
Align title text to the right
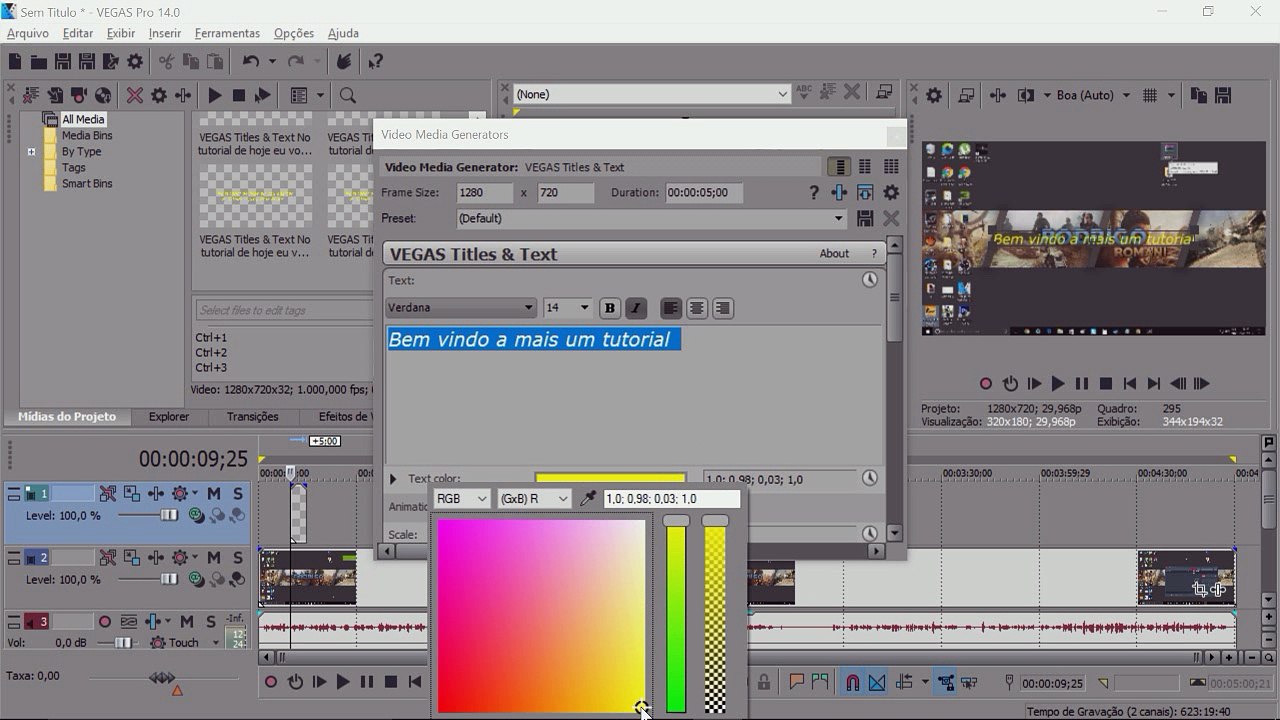click(722, 308)
